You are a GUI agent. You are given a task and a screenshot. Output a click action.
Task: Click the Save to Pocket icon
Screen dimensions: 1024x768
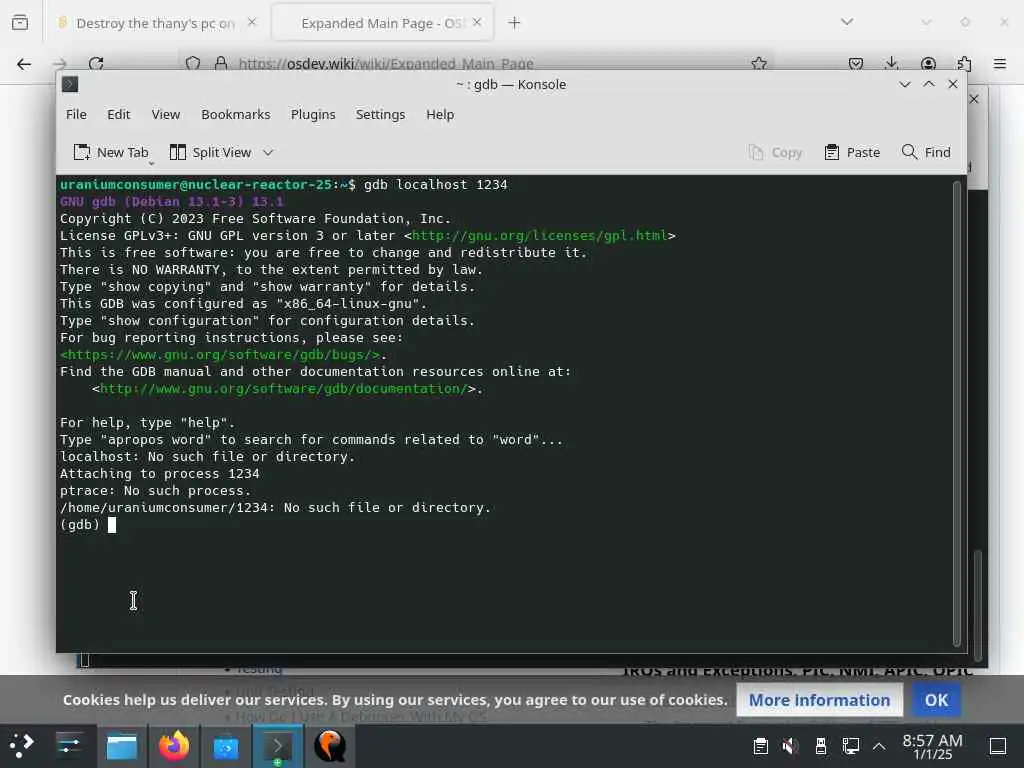(856, 63)
